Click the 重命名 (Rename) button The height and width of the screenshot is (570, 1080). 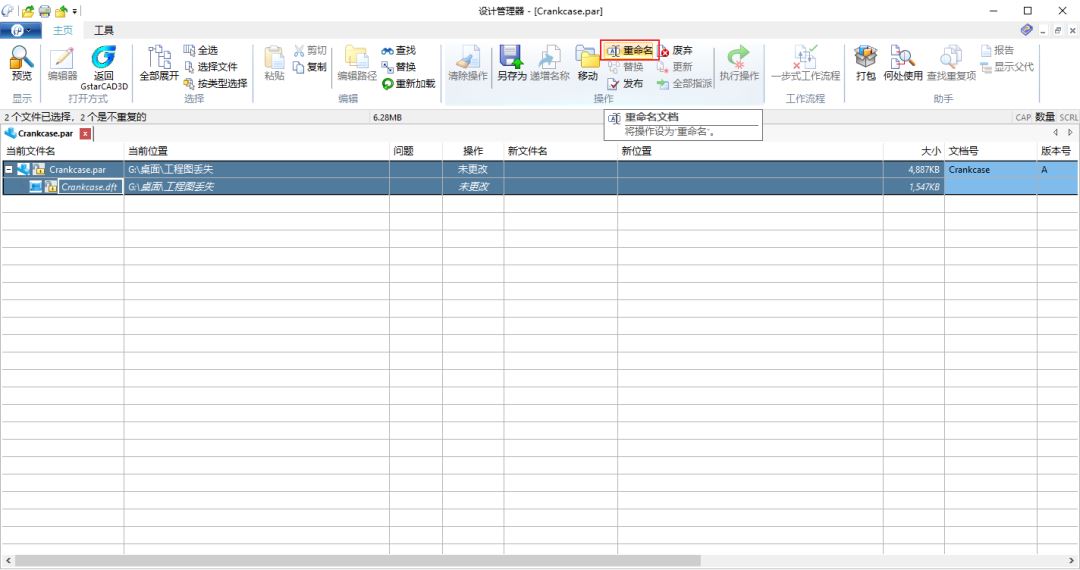click(630, 50)
